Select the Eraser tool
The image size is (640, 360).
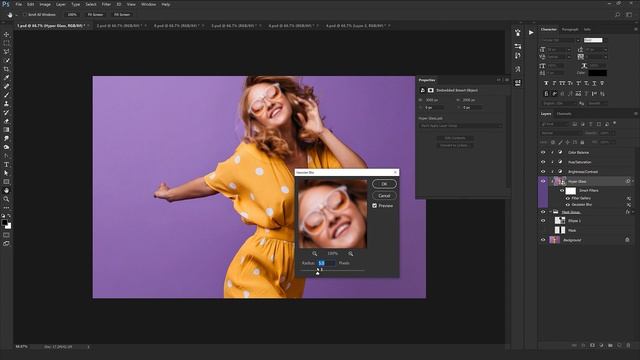7,121
